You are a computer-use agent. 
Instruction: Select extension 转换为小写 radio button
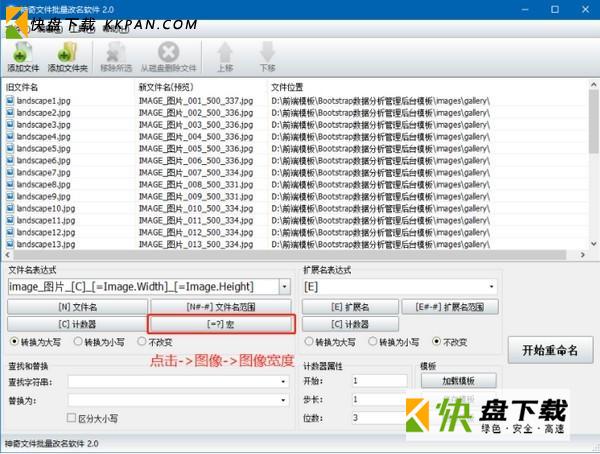tap(373, 341)
